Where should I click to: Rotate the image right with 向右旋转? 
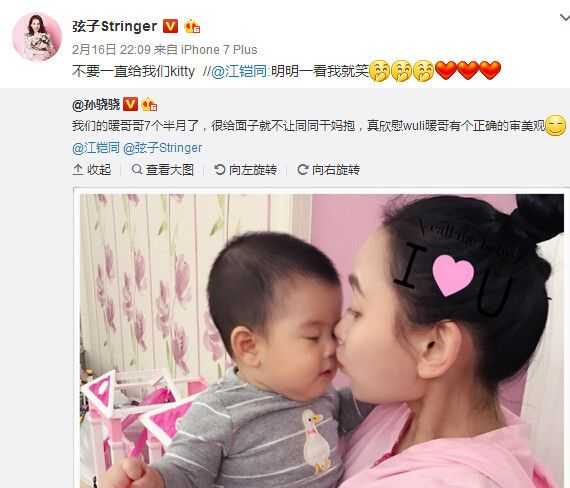point(328,169)
